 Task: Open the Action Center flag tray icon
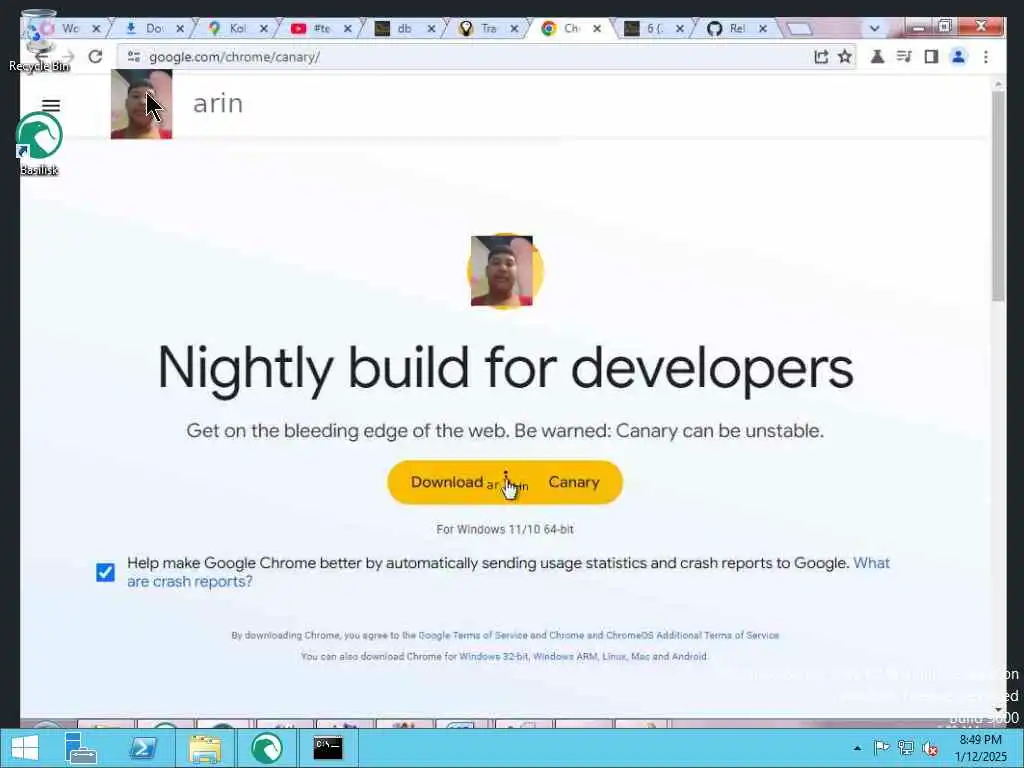[x=881, y=748]
